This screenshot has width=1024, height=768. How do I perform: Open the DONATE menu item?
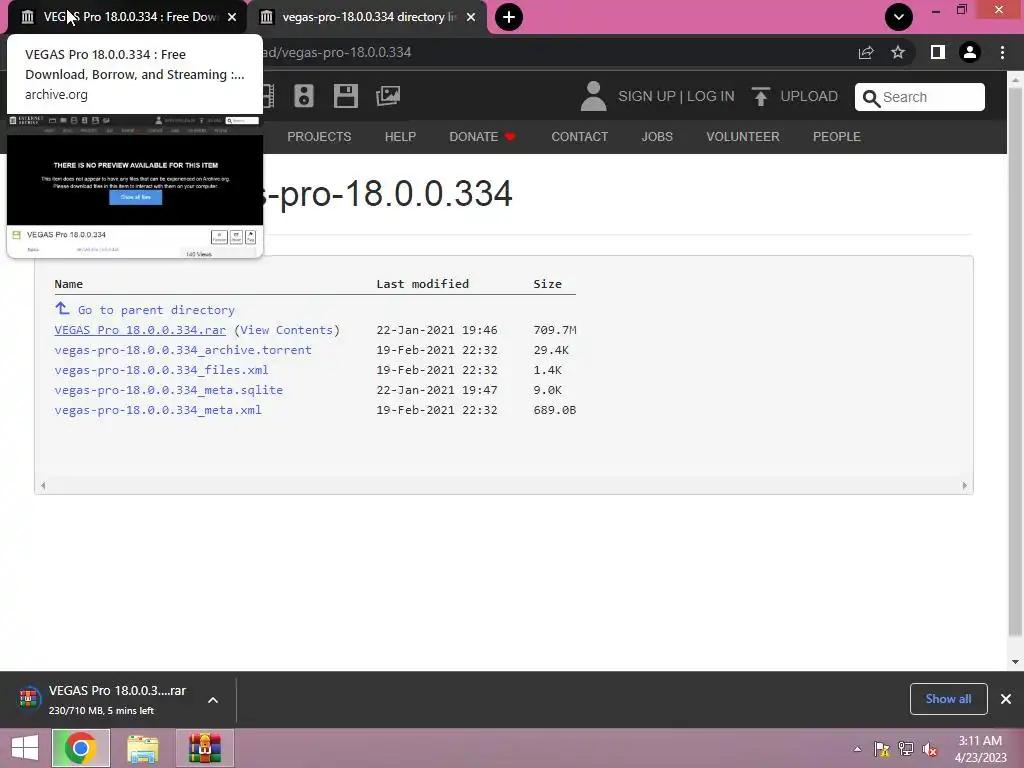pyautogui.click(x=482, y=136)
